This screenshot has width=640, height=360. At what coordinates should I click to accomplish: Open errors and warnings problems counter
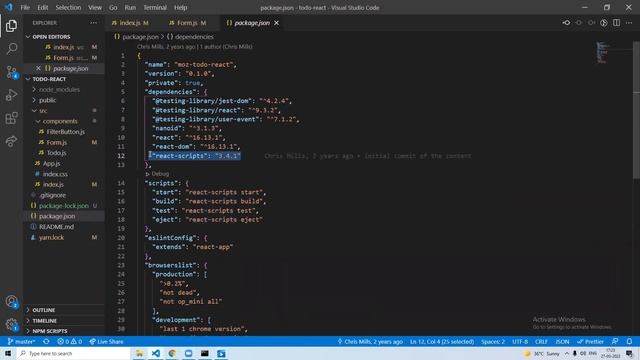click(x=69, y=341)
